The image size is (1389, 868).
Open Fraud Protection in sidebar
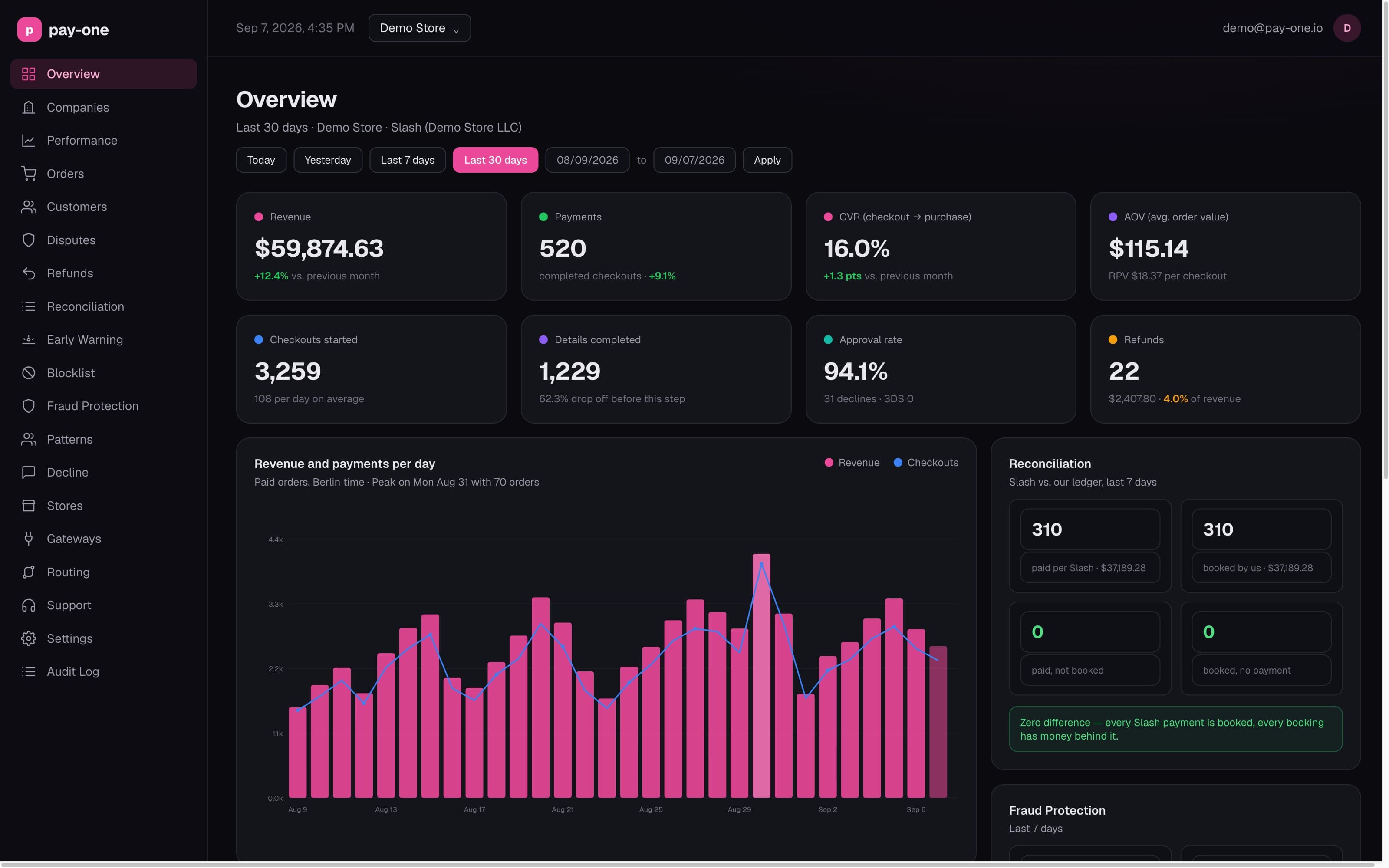[103, 406]
